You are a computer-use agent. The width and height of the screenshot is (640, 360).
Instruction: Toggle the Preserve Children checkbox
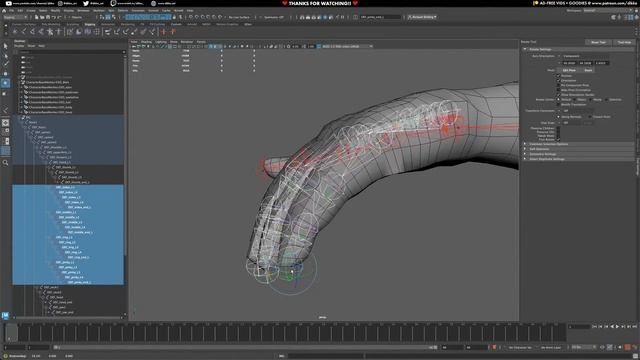(x=558, y=128)
